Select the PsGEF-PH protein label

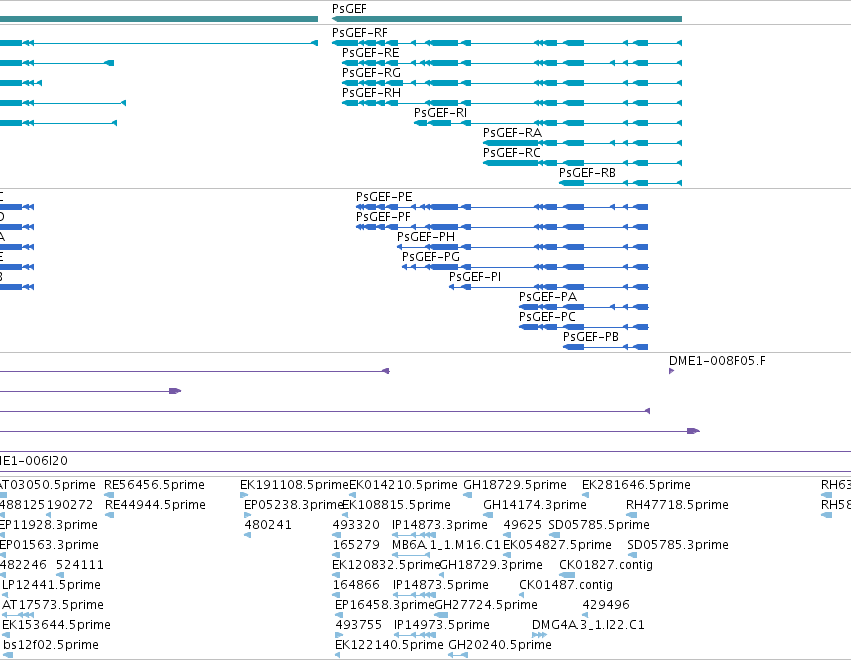(426, 238)
